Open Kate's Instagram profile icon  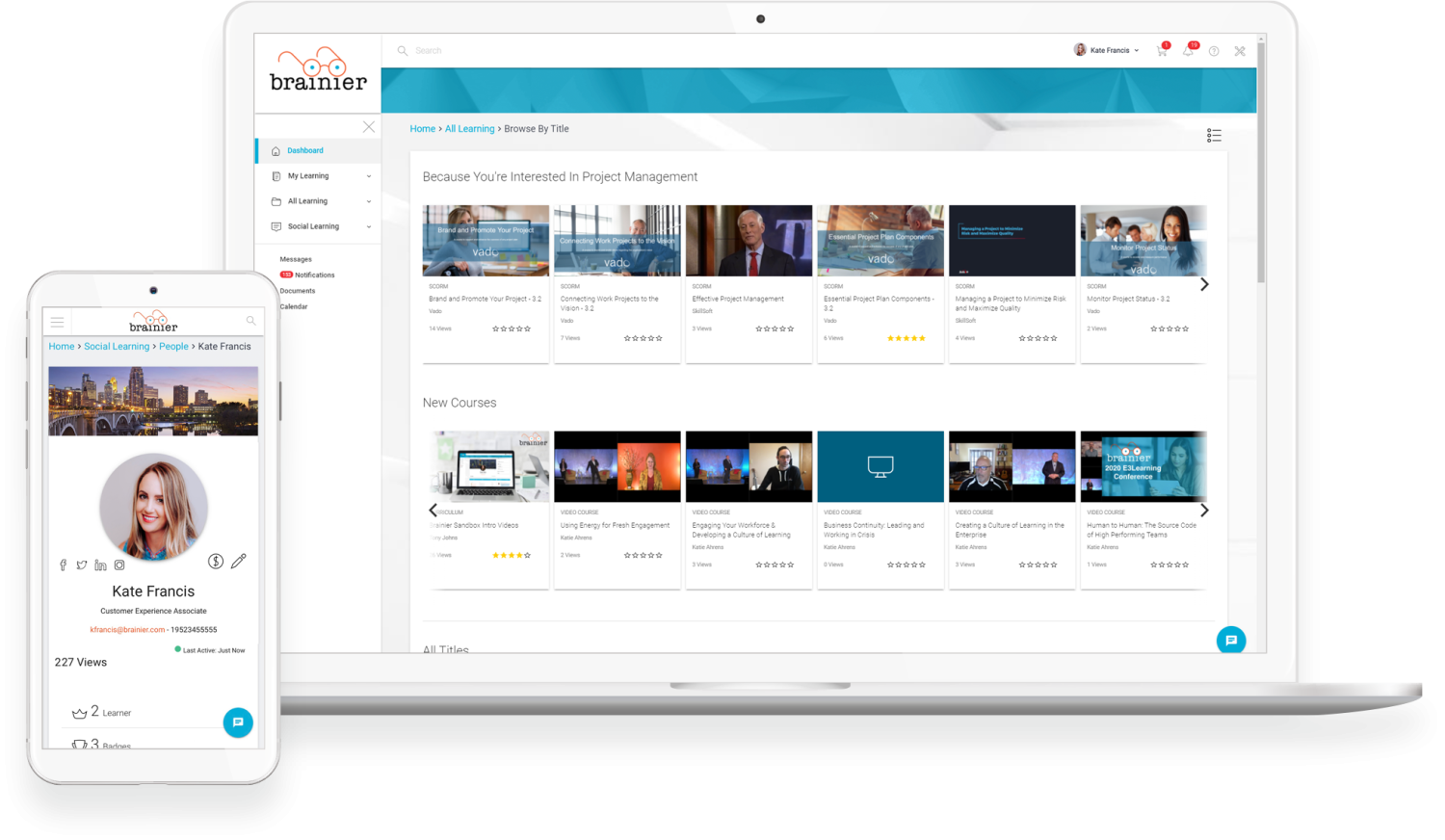tap(119, 565)
